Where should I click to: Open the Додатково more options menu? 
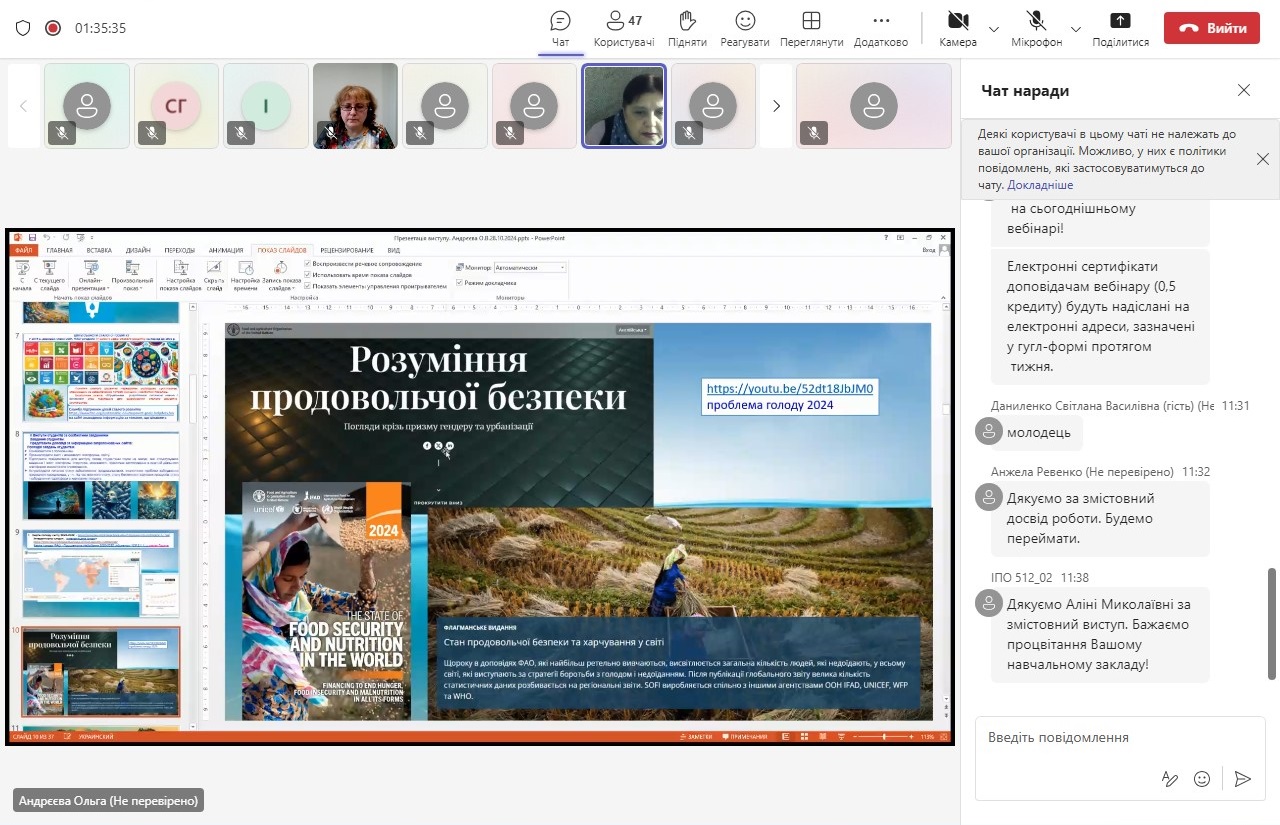[x=881, y=21]
